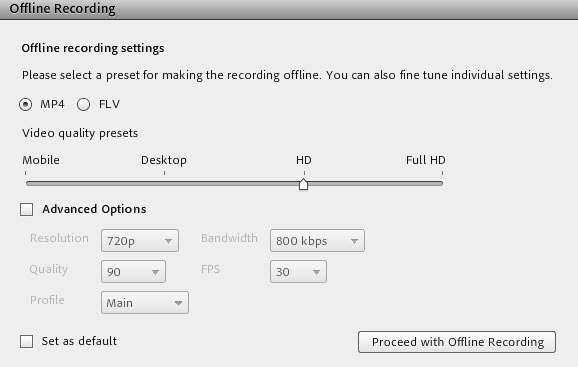
Task: Click the Desktop preset label
Action: pos(164,160)
